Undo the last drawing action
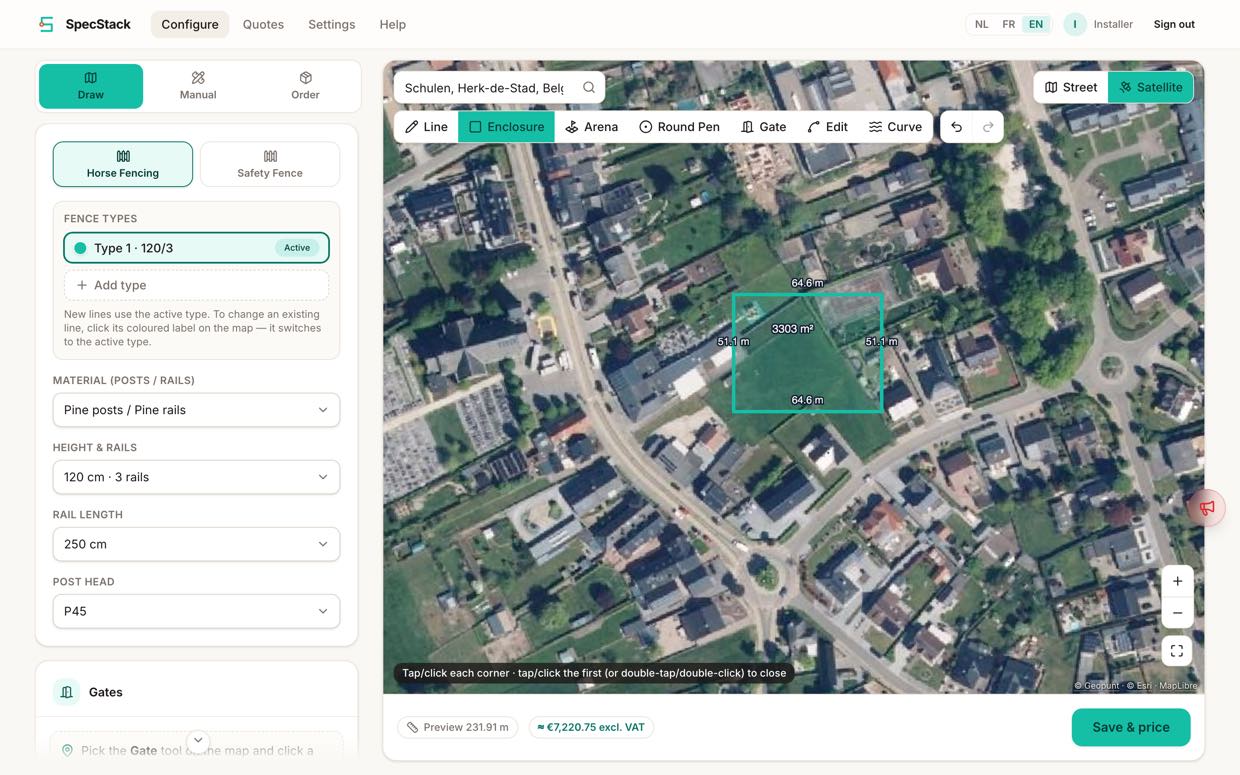Image resolution: width=1240 pixels, height=775 pixels. coord(956,127)
